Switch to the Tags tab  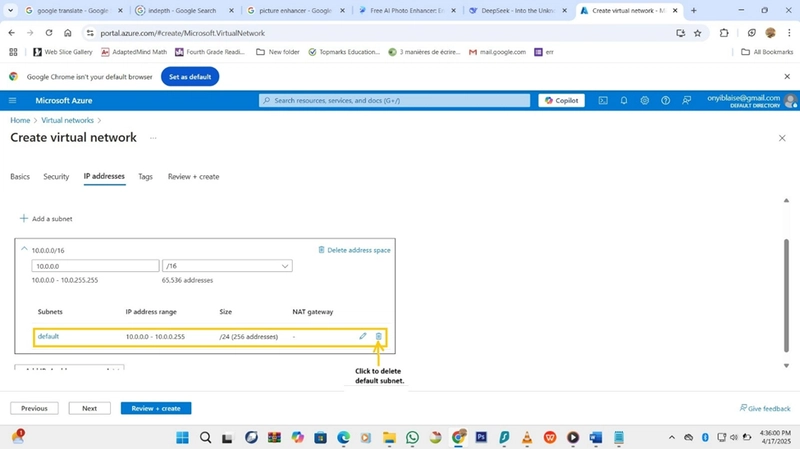145,177
